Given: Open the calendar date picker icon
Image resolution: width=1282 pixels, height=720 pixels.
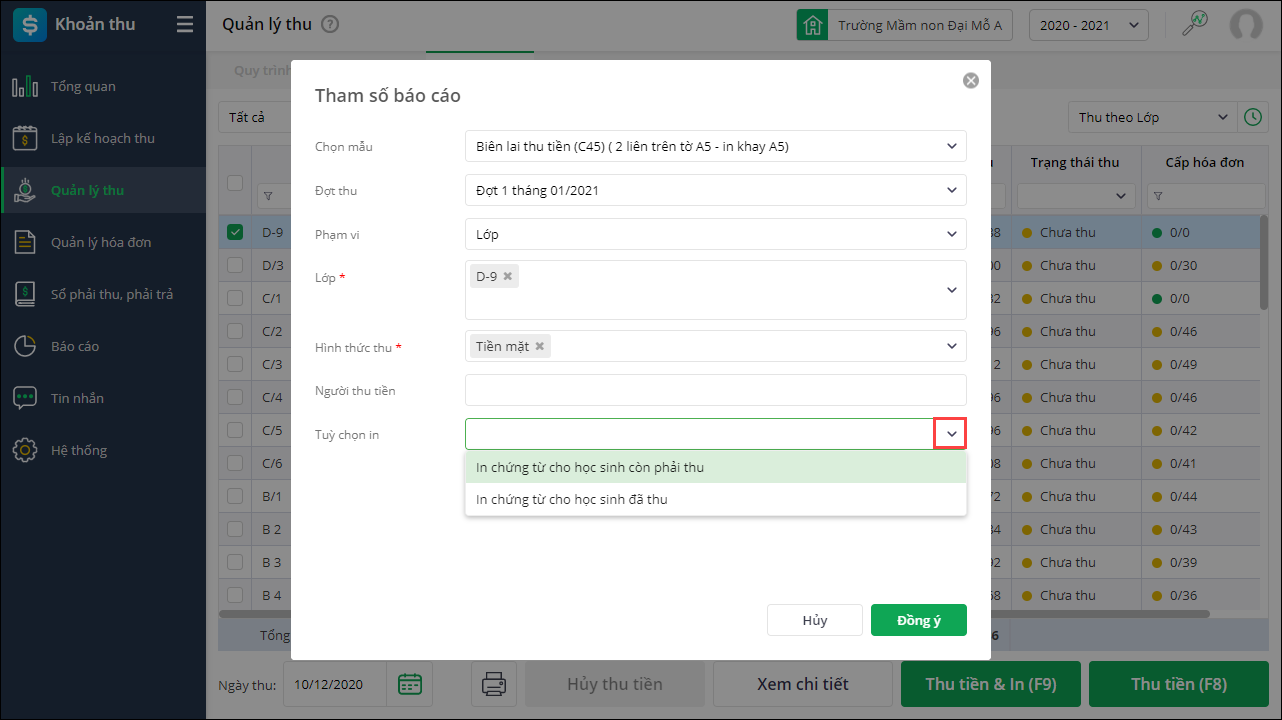Looking at the screenshot, I should (410, 684).
